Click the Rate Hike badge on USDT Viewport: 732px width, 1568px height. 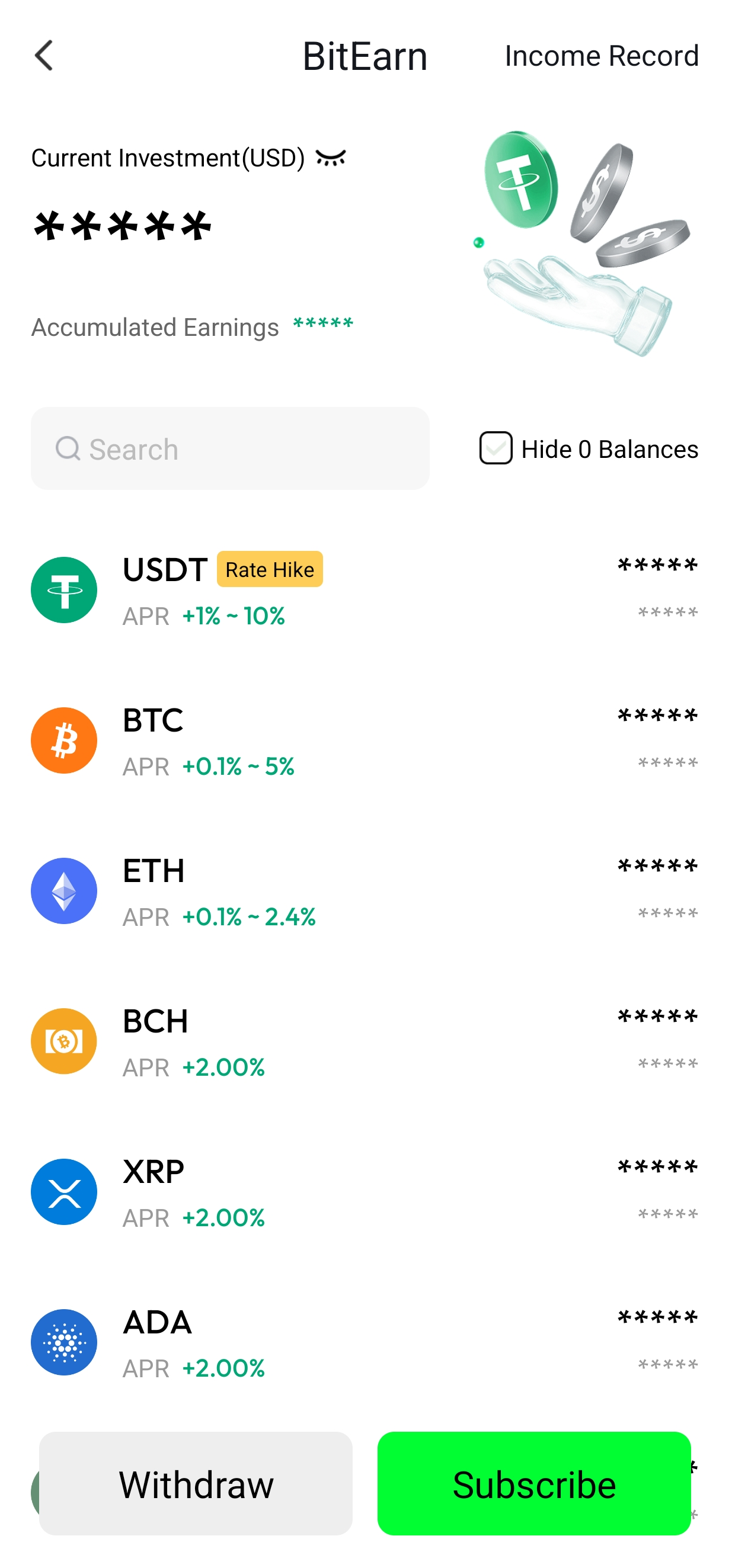point(270,569)
